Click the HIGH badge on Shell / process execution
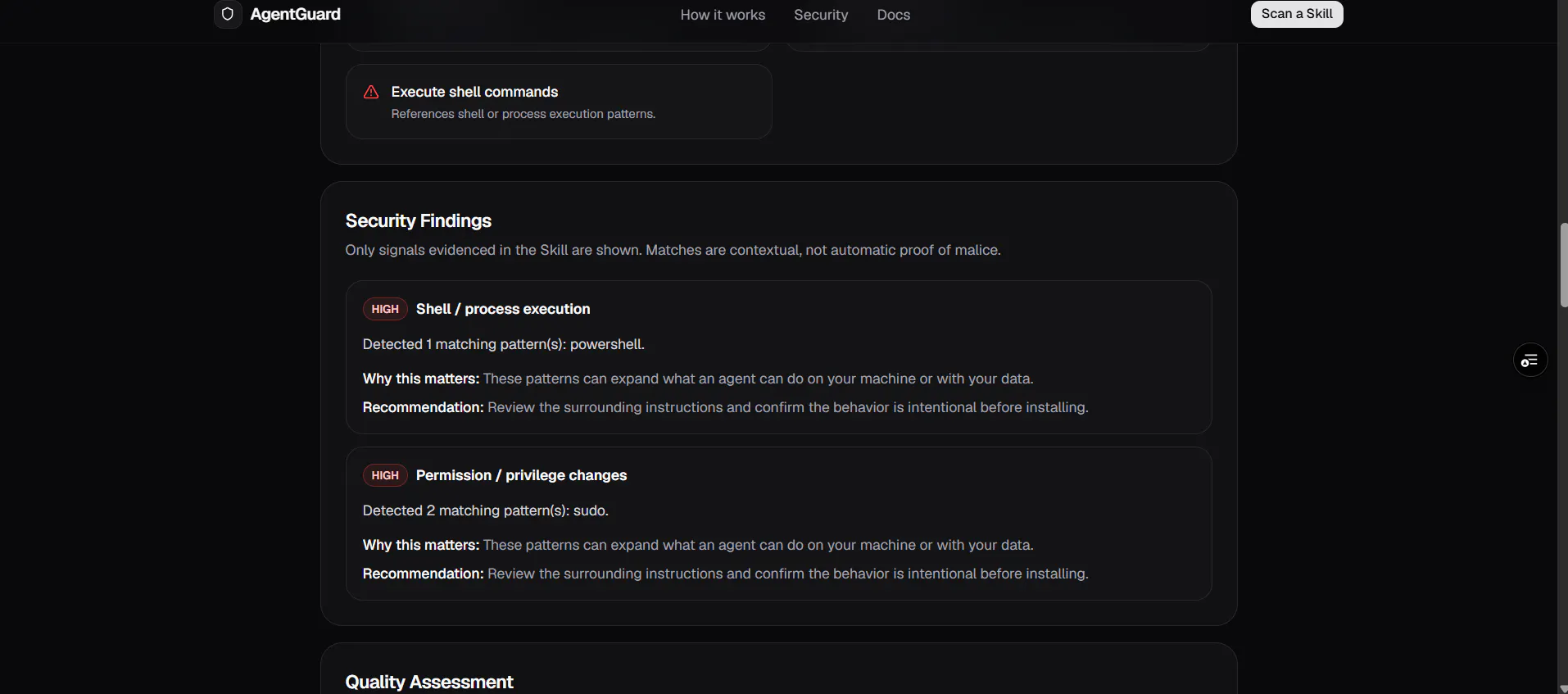This screenshot has width=1568, height=694. (385, 309)
